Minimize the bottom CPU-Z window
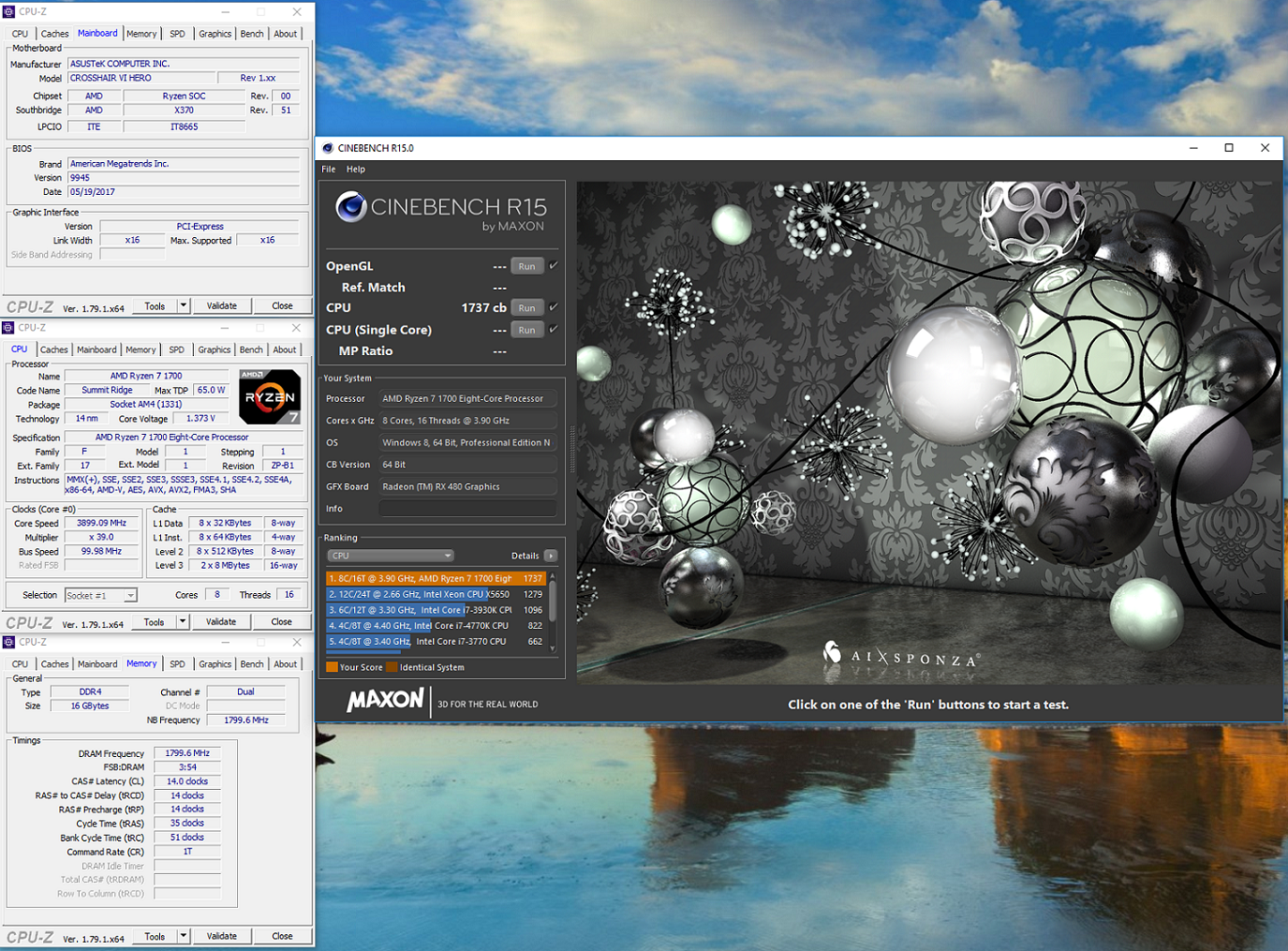The width and height of the screenshot is (1288, 951). coord(226,643)
